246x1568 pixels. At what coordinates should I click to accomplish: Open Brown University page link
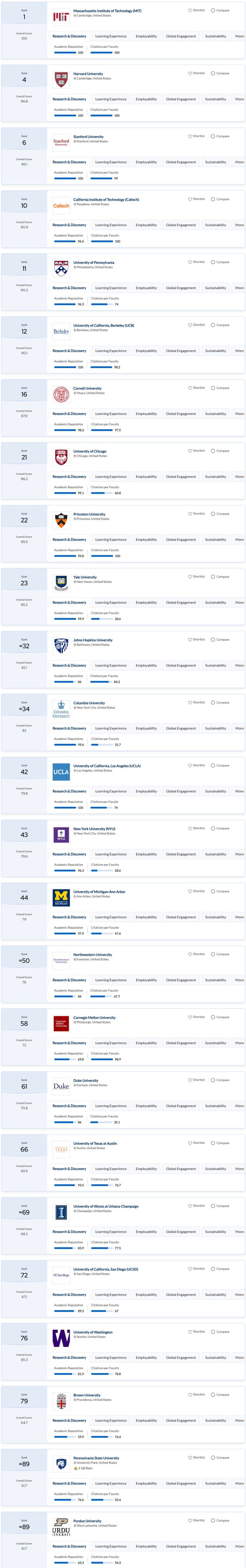click(x=87, y=1395)
